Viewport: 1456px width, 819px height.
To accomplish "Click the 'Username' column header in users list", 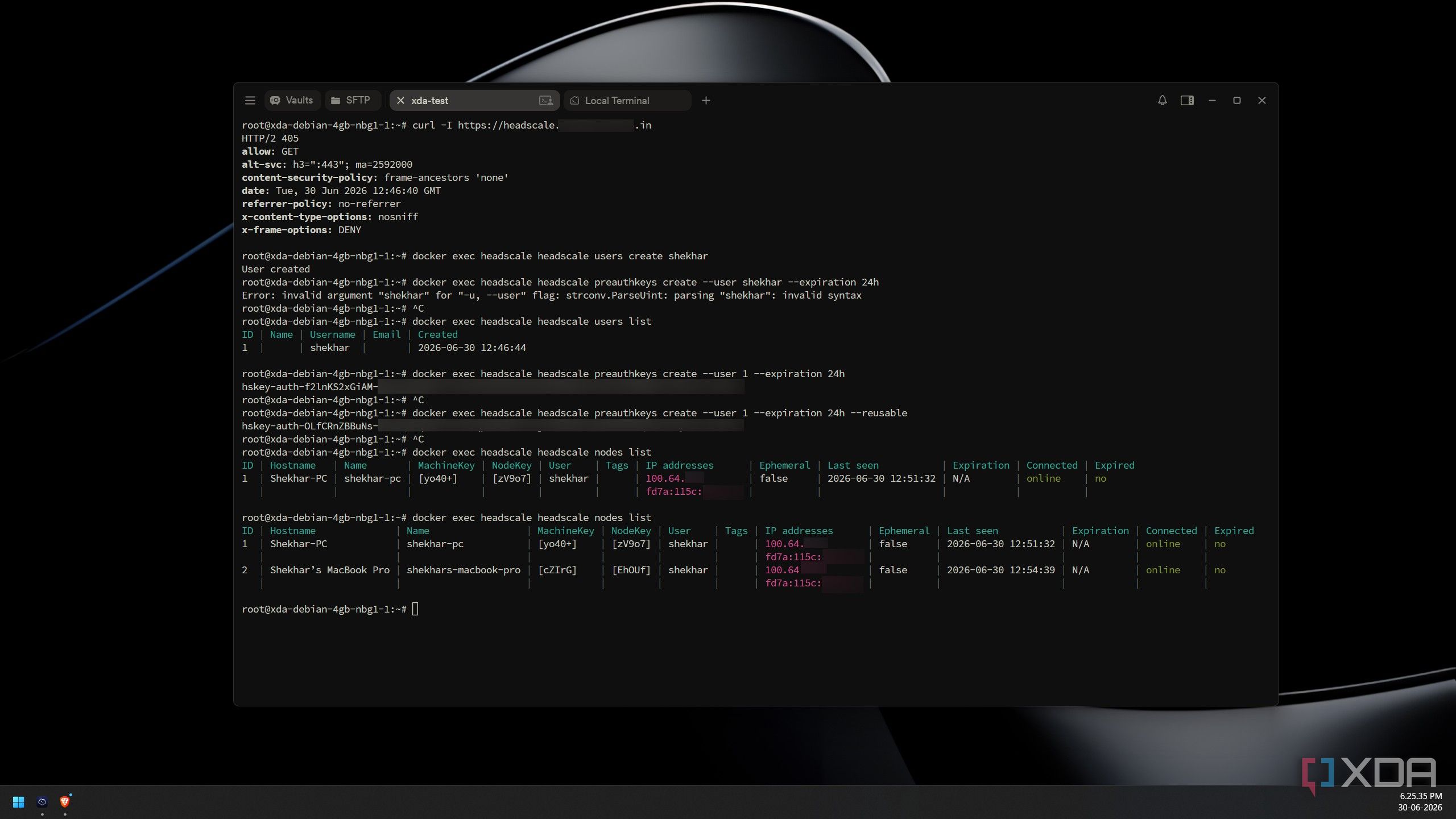I will click(333, 334).
